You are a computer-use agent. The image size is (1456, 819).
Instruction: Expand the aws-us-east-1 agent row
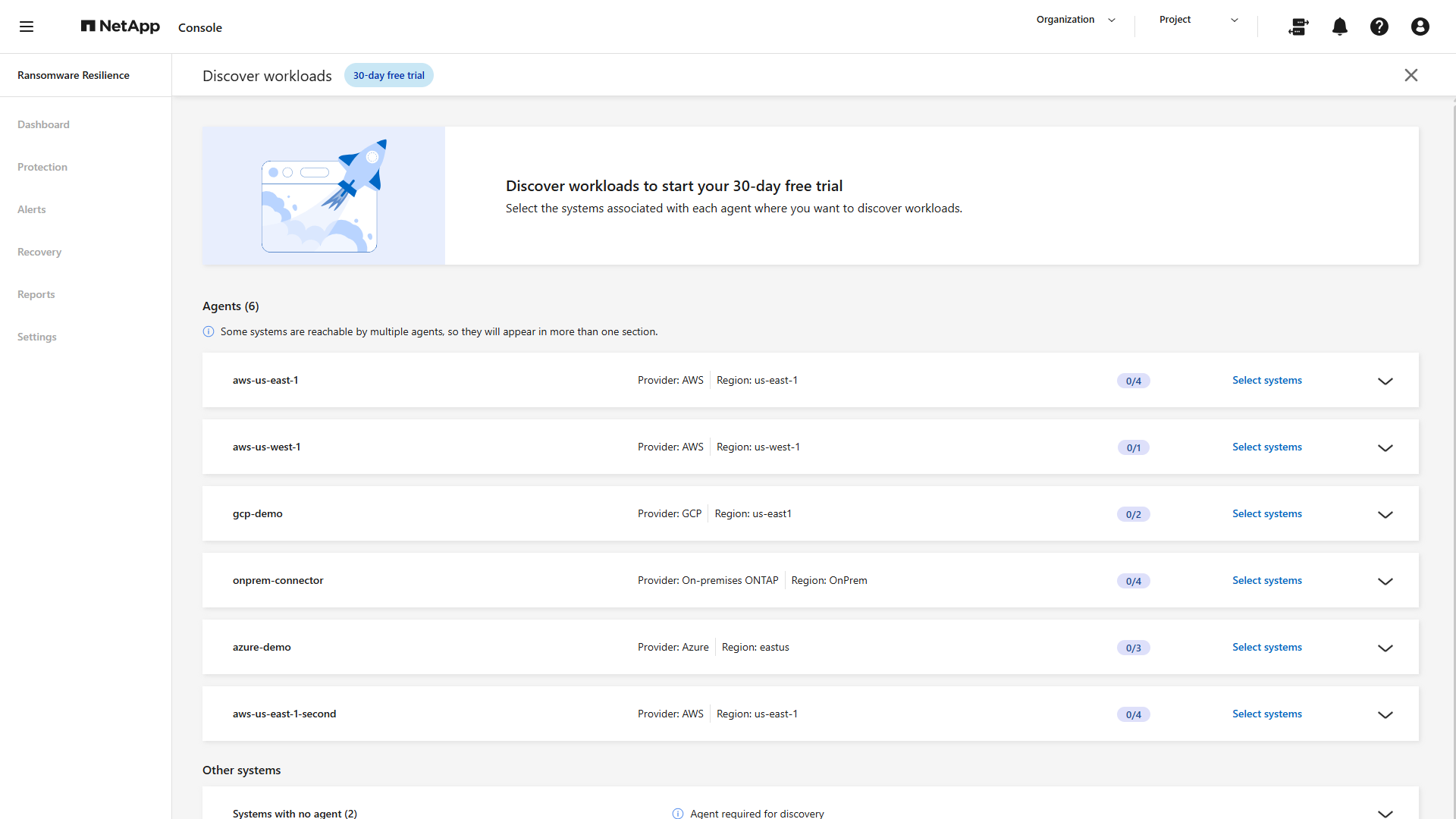click(1385, 381)
